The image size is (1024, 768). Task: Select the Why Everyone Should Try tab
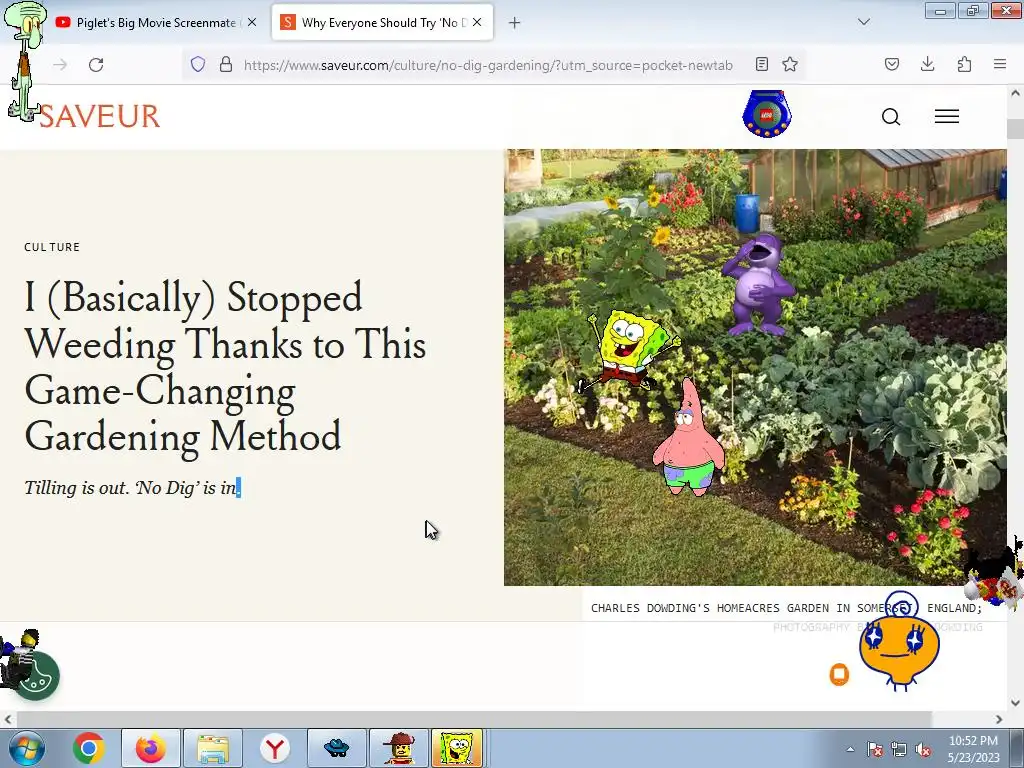(383, 23)
